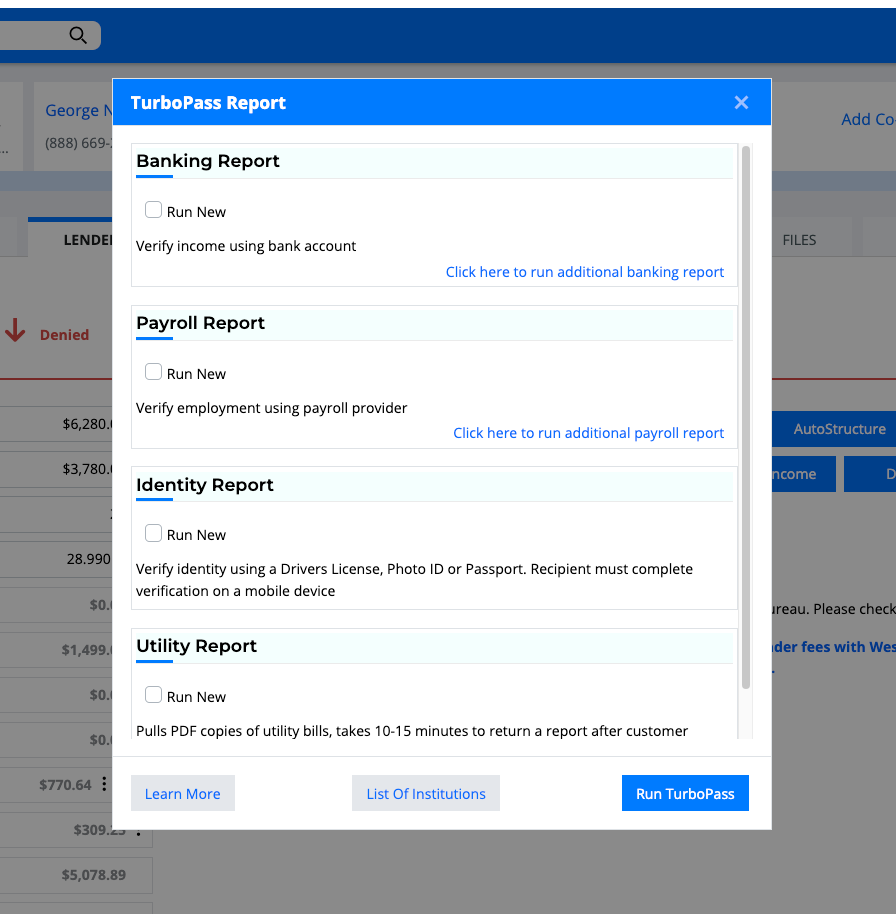Check Run New under Identity Report
Viewport: 896px width, 914px height.
(153, 533)
